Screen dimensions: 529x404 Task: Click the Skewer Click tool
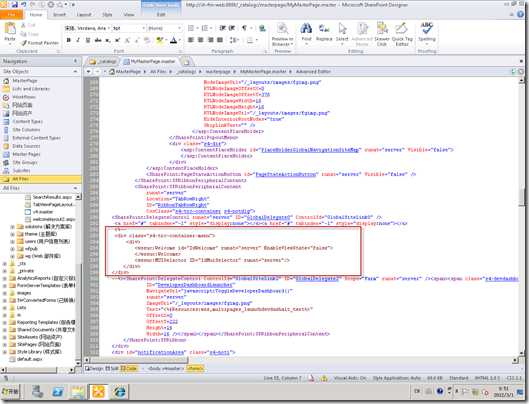(x=382, y=34)
